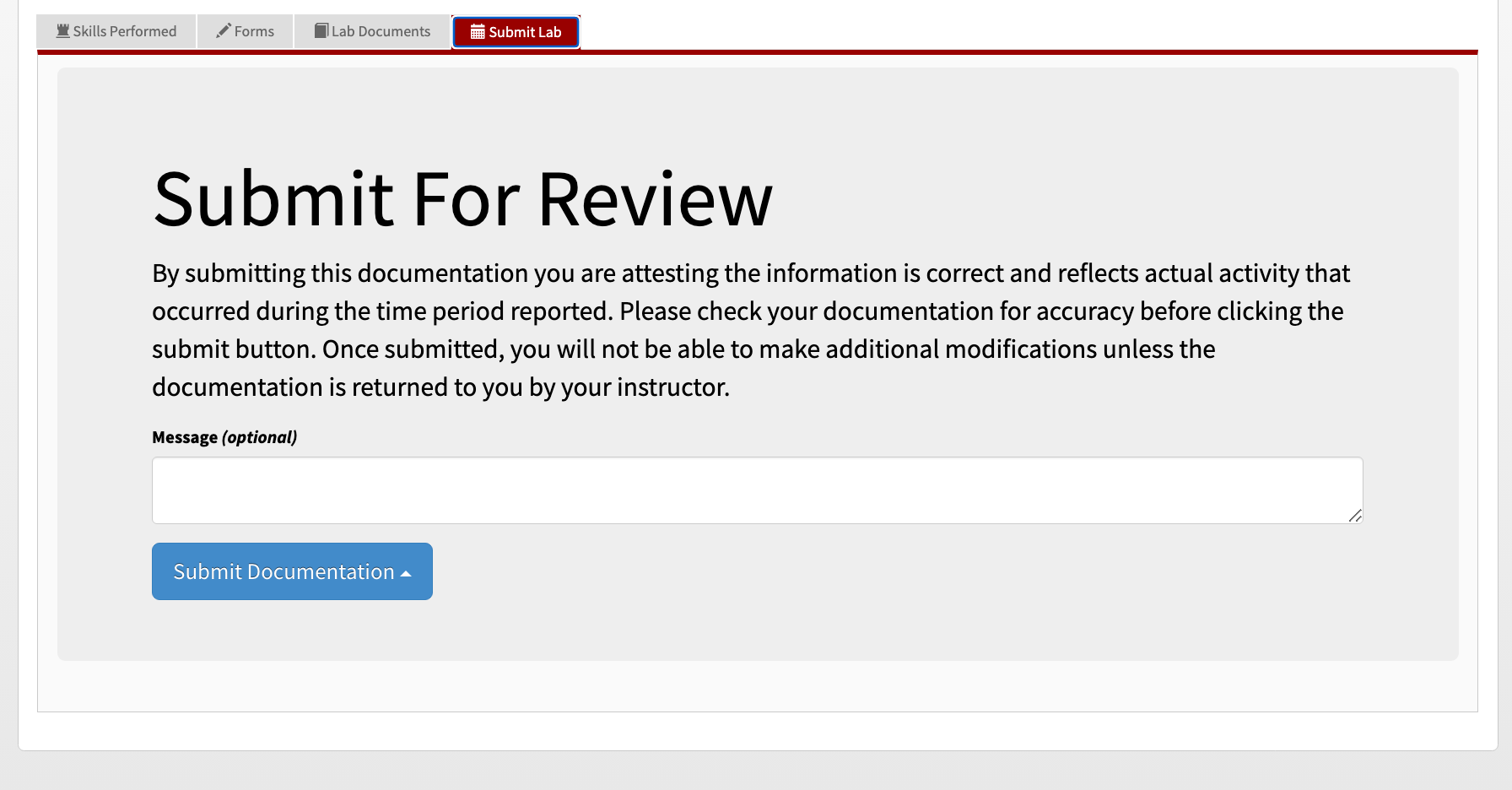The height and width of the screenshot is (790, 1512).
Task: Expand the Submit Documentation dropdown caret
Action: (406, 573)
